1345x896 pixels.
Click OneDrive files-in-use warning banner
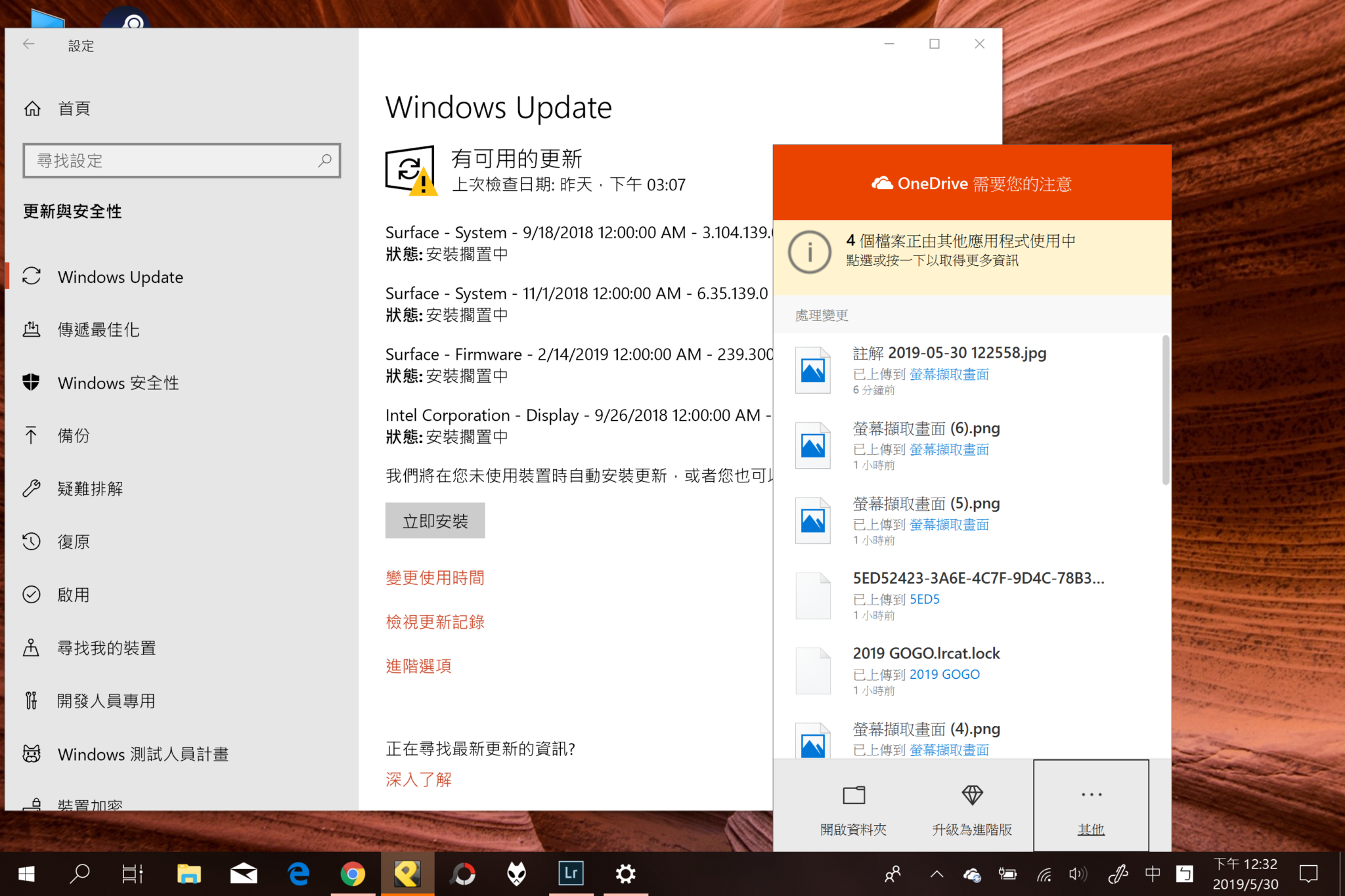click(972, 257)
